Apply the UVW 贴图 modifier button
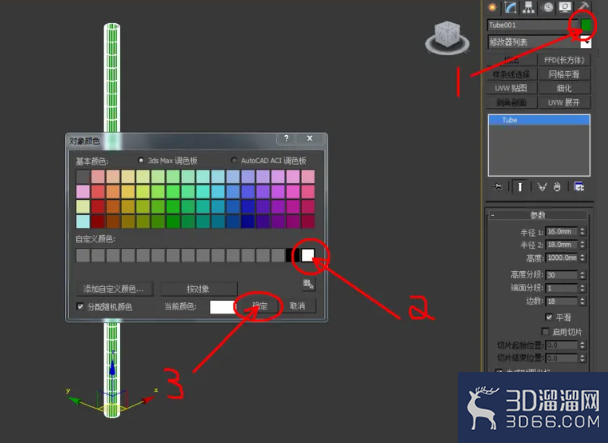The image size is (608, 443). 511,88
